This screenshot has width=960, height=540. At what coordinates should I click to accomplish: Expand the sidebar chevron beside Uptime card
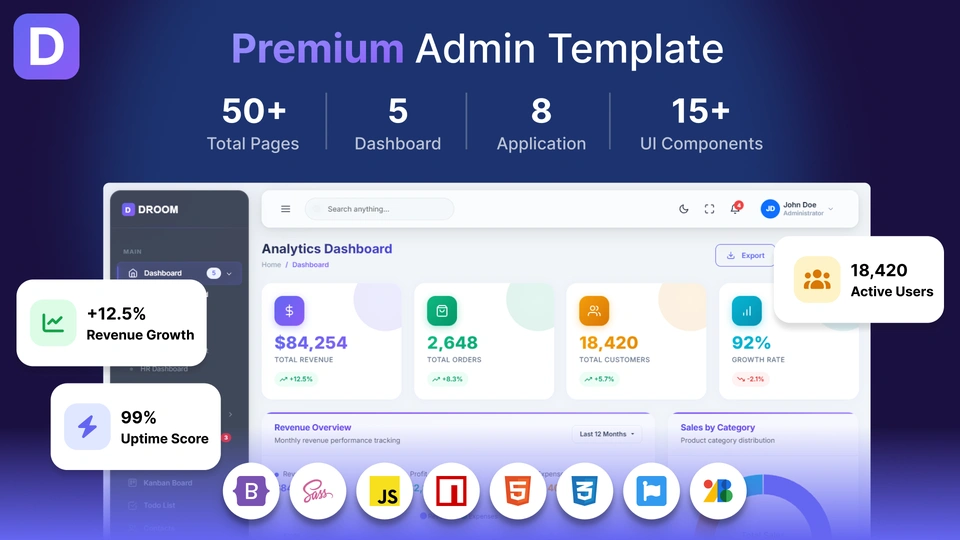tap(230, 414)
